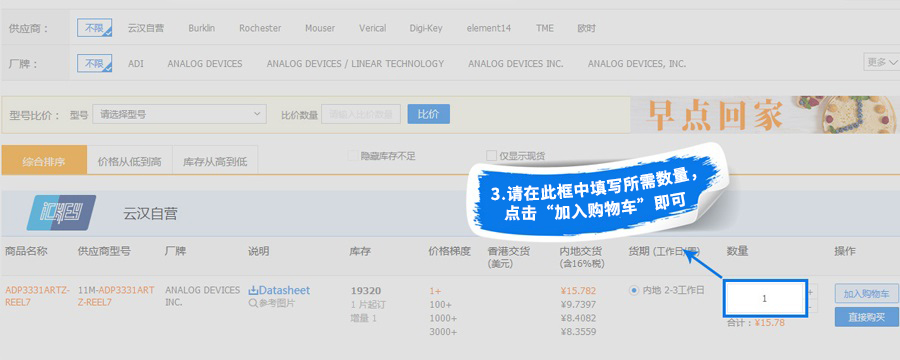
Task: Click the price ¥15.782
Action: (578, 291)
